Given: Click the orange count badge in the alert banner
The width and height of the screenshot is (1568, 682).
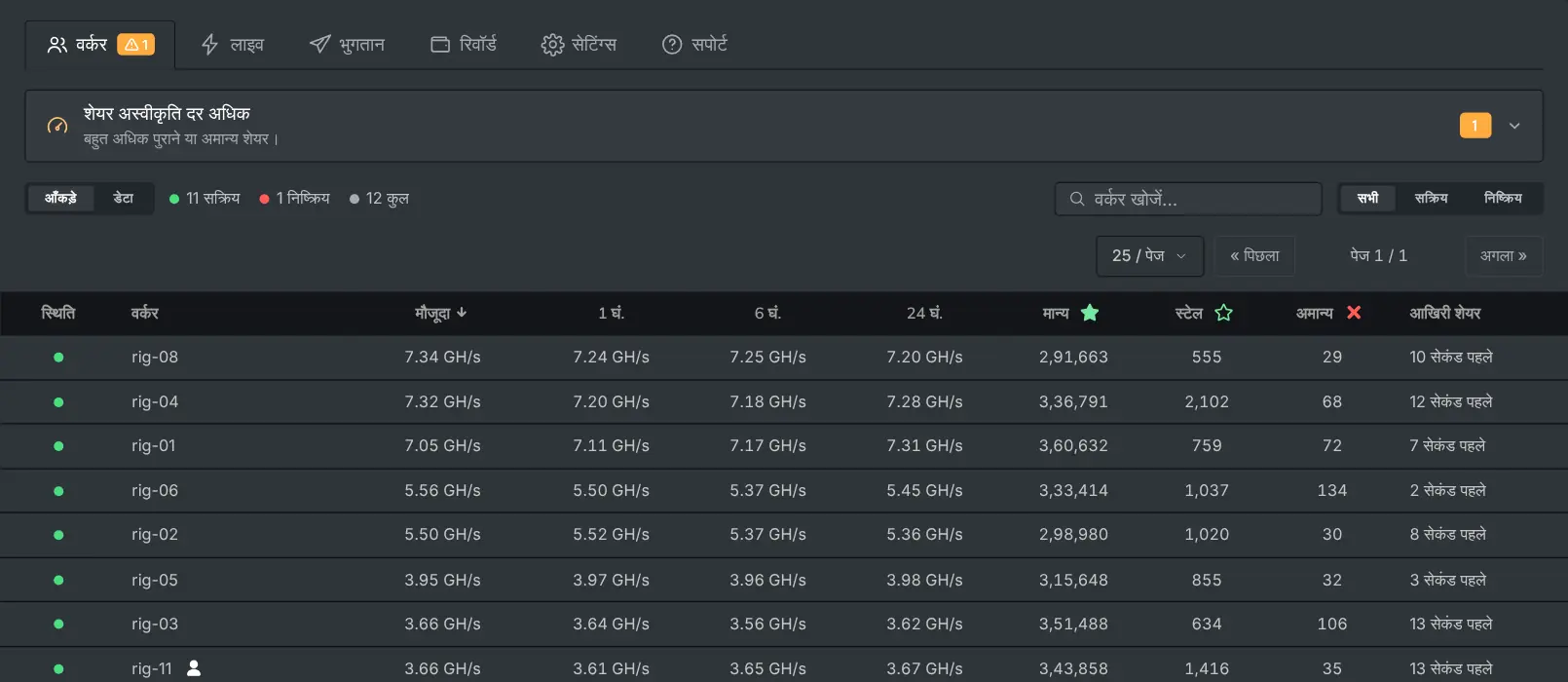Looking at the screenshot, I should [1475, 126].
